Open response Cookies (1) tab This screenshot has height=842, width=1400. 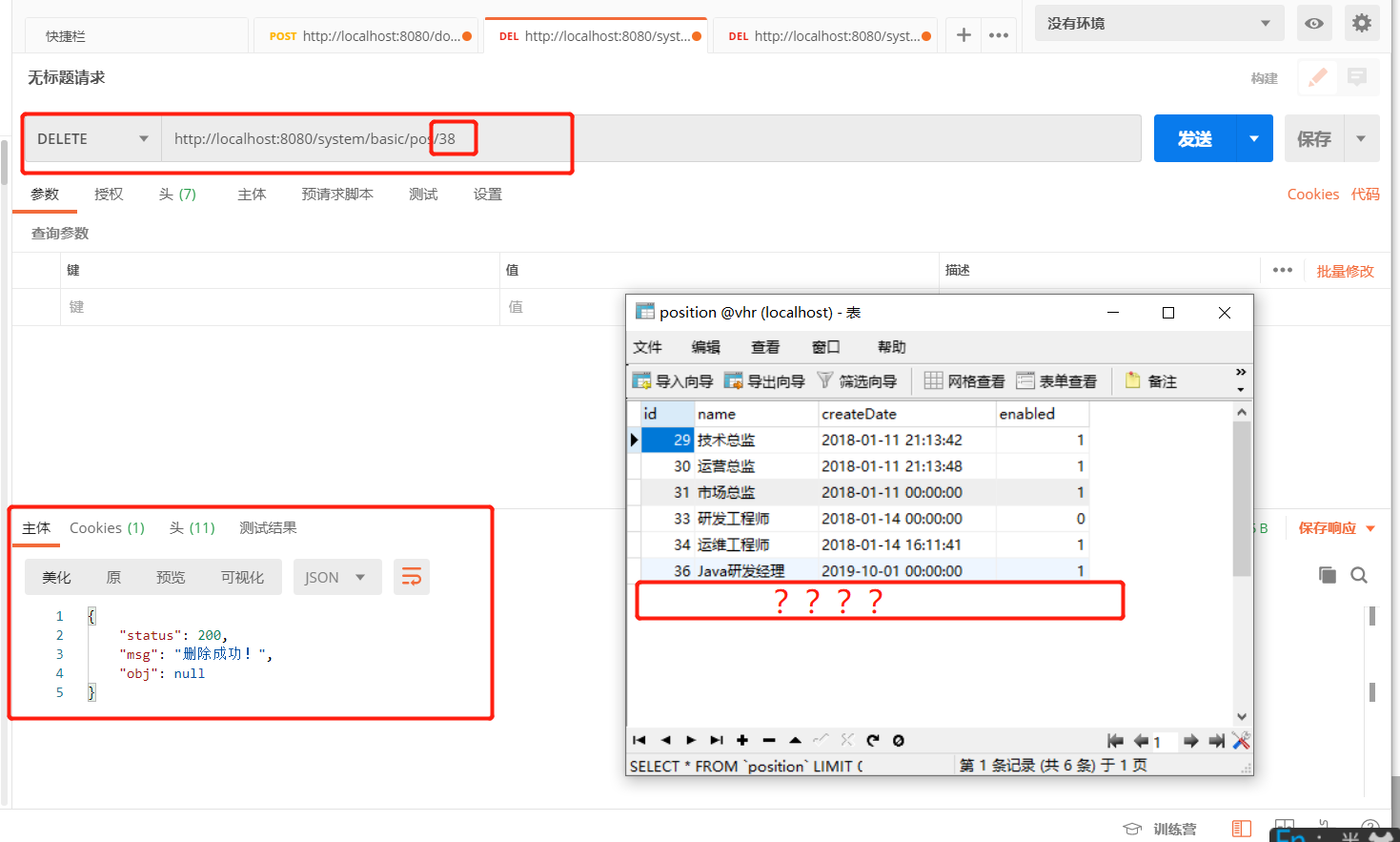(107, 527)
